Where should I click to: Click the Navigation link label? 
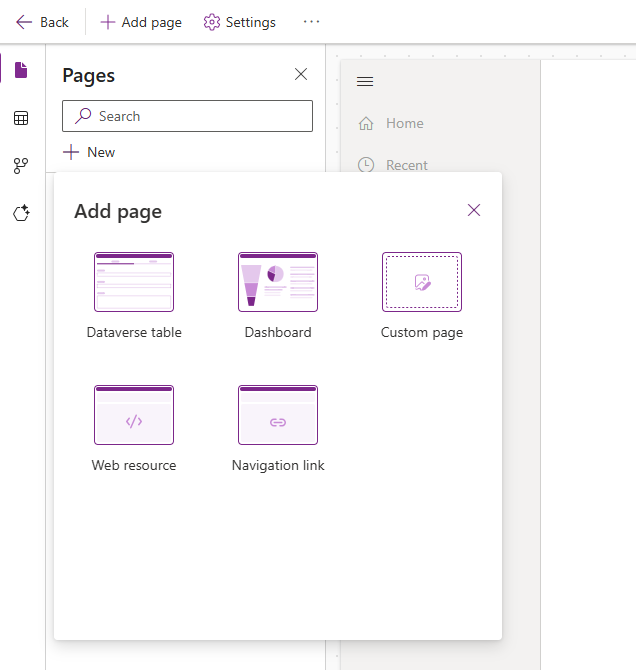click(x=278, y=465)
